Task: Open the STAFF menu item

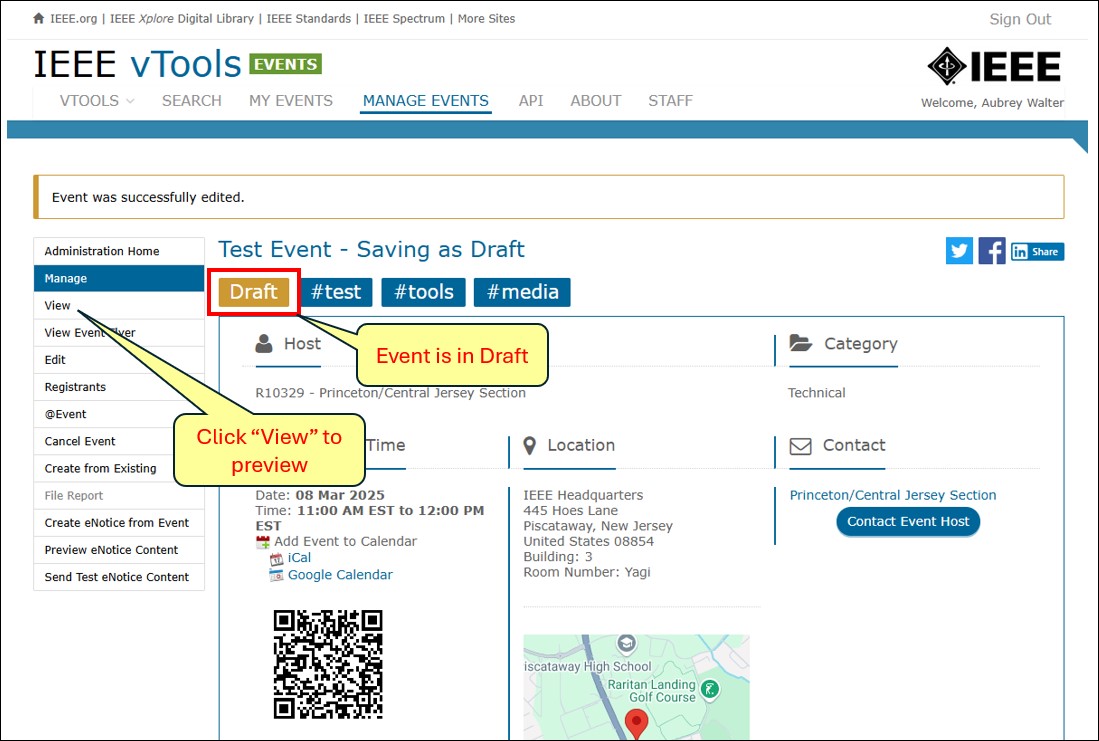Action: 670,101
